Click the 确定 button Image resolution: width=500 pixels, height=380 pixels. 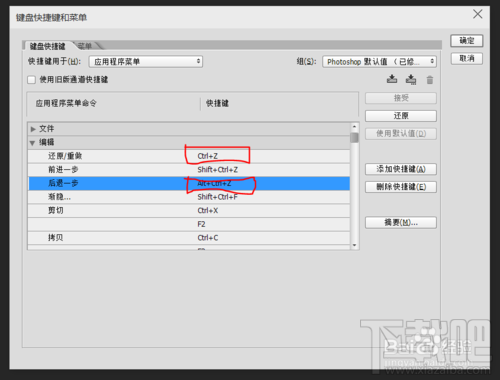(467, 41)
